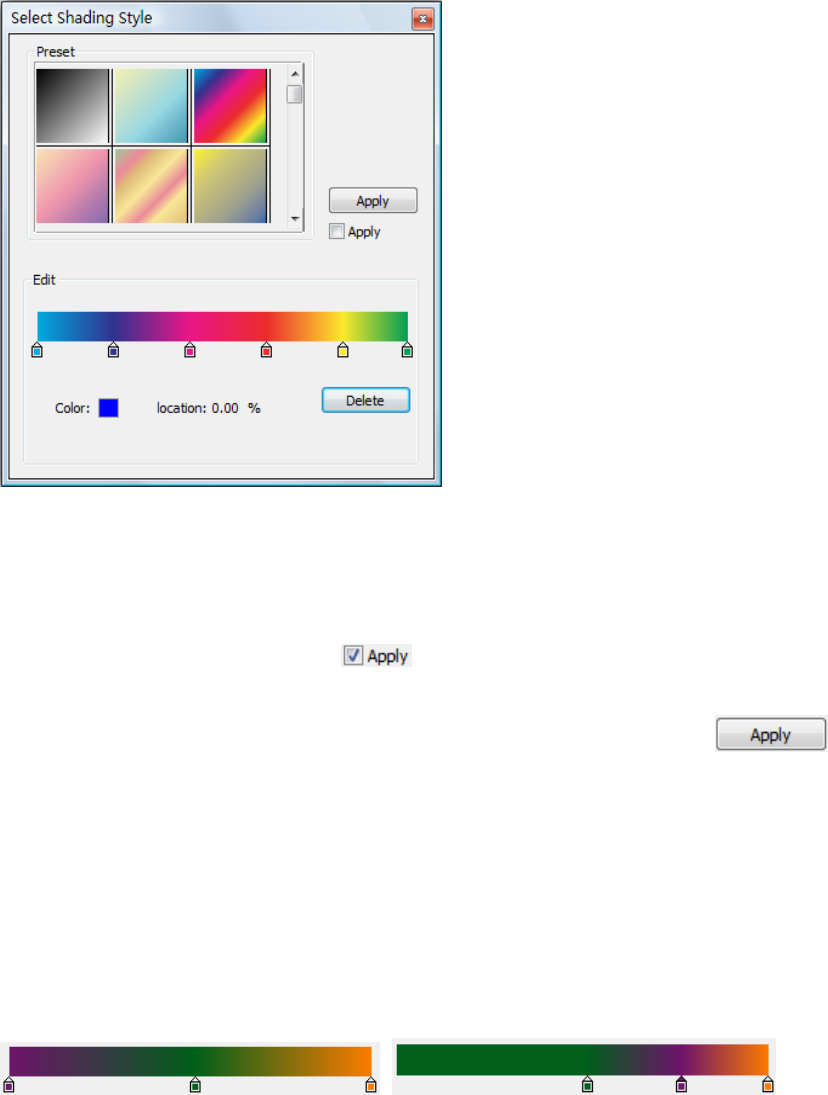Image resolution: width=828 pixels, height=1095 pixels.
Task: Select orange stop on left sample gradient
Action: [x=371, y=1085]
